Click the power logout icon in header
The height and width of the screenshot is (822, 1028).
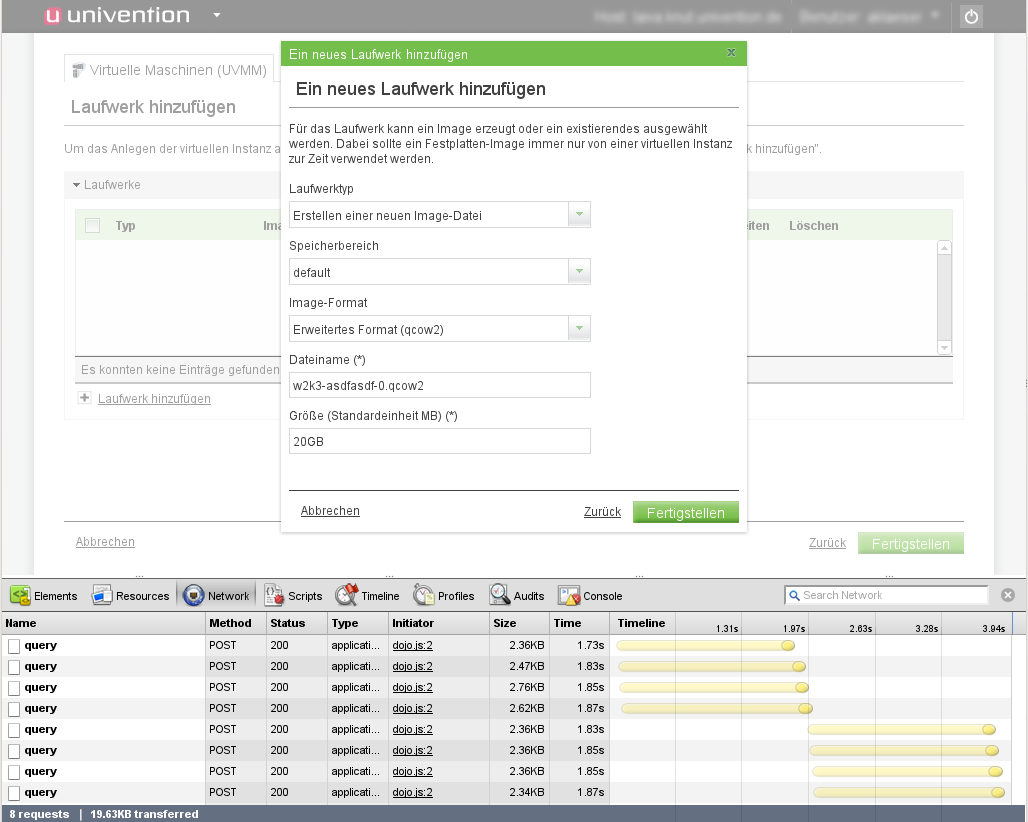click(971, 17)
